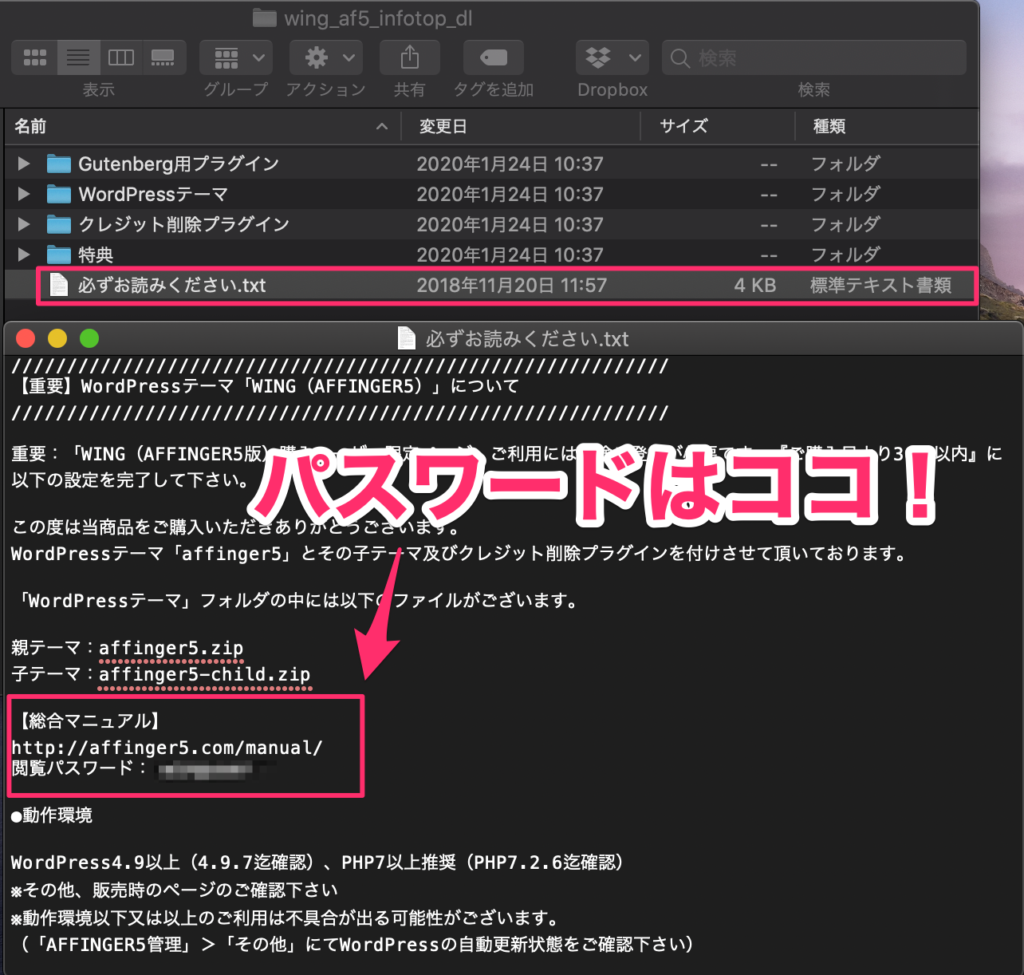The image size is (1024, 975).
Task: Switch Finder to list view
Action: click(78, 57)
